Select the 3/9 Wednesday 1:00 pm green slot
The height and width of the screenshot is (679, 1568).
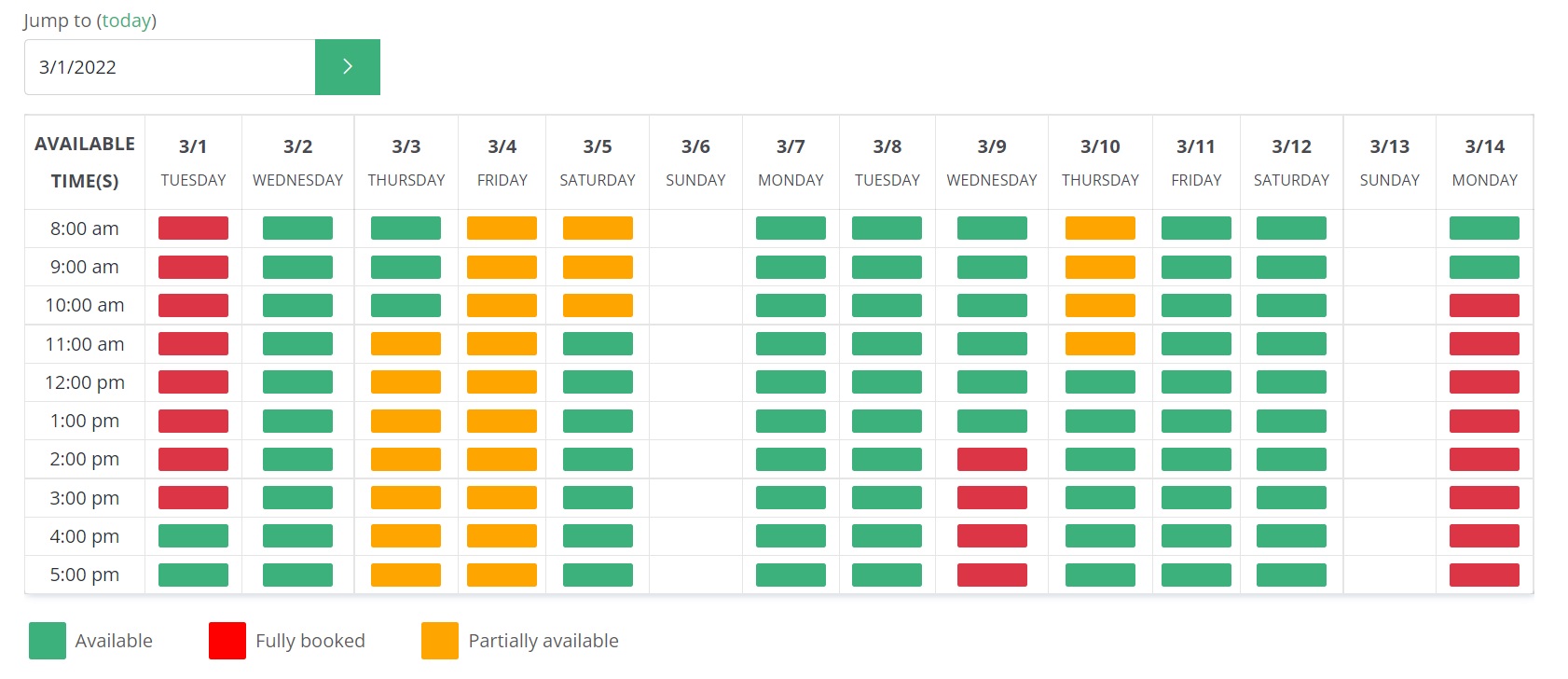[992, 421]
